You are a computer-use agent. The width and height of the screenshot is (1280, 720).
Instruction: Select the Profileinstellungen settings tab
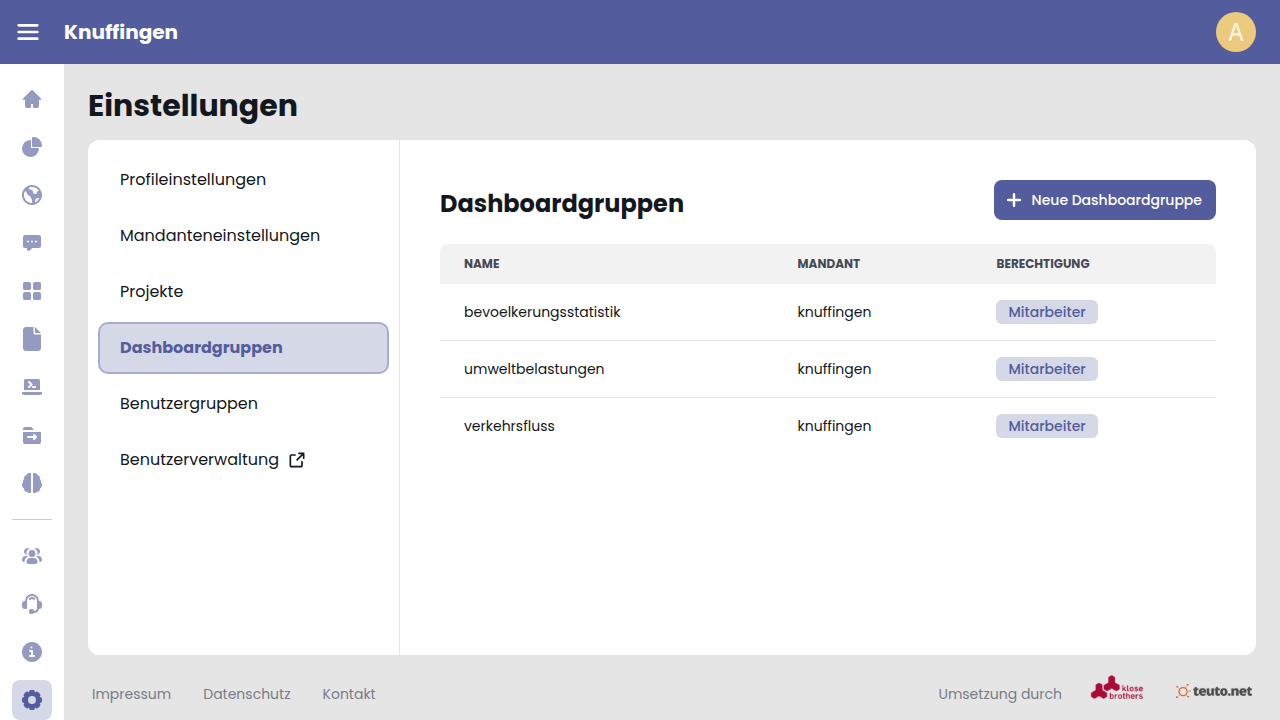tap(193, 180)
